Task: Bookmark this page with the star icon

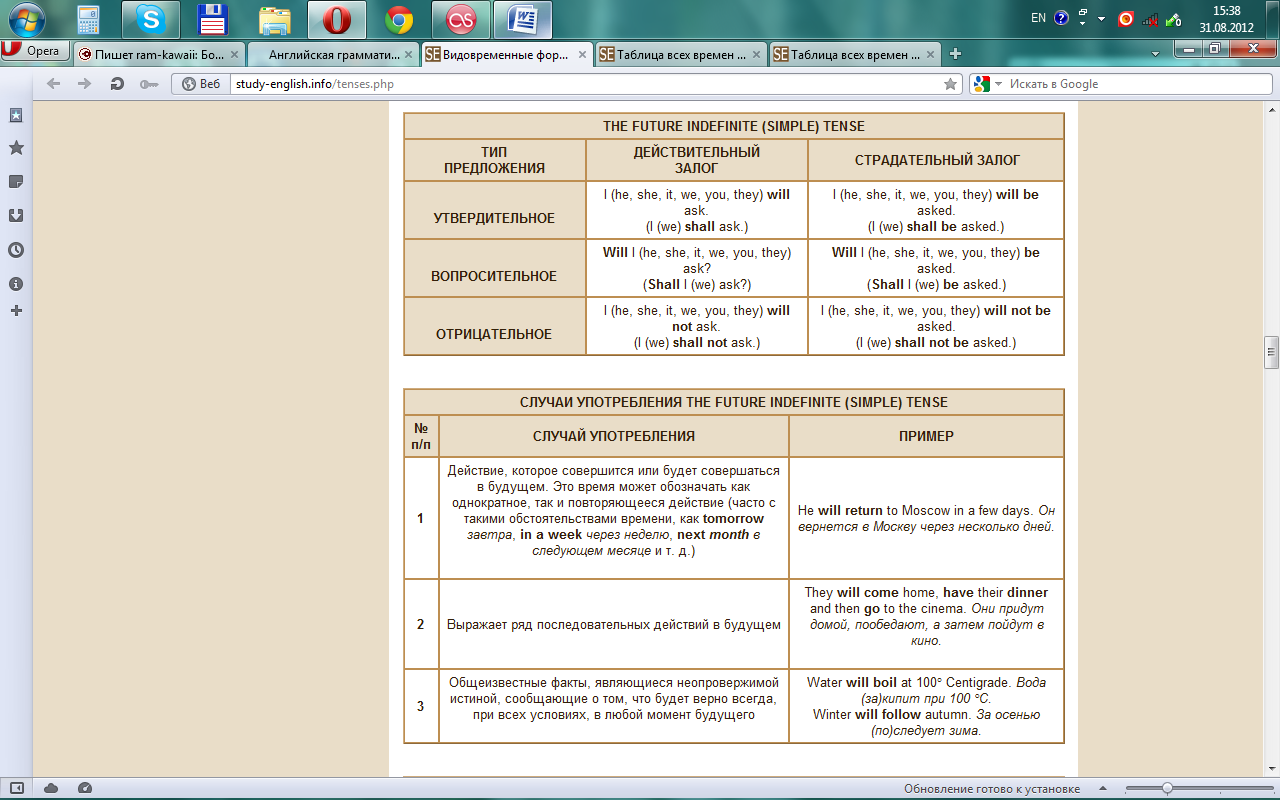Action: (950, 84)
